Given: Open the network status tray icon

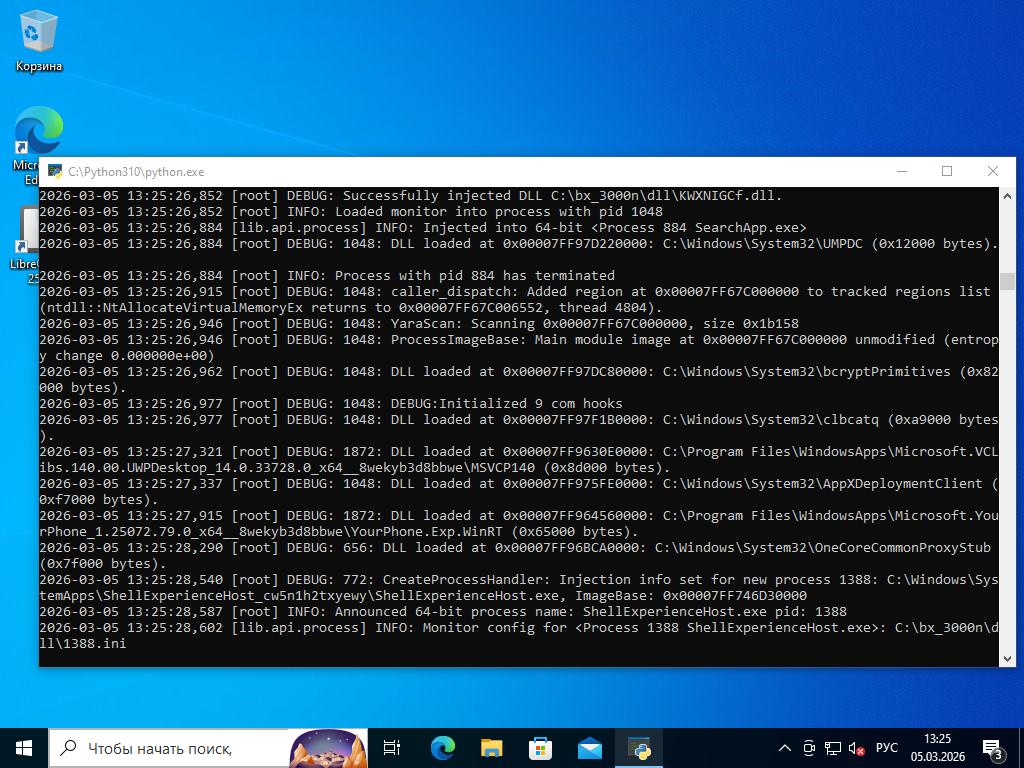Looking at the screenshot, I should (832, 748).
